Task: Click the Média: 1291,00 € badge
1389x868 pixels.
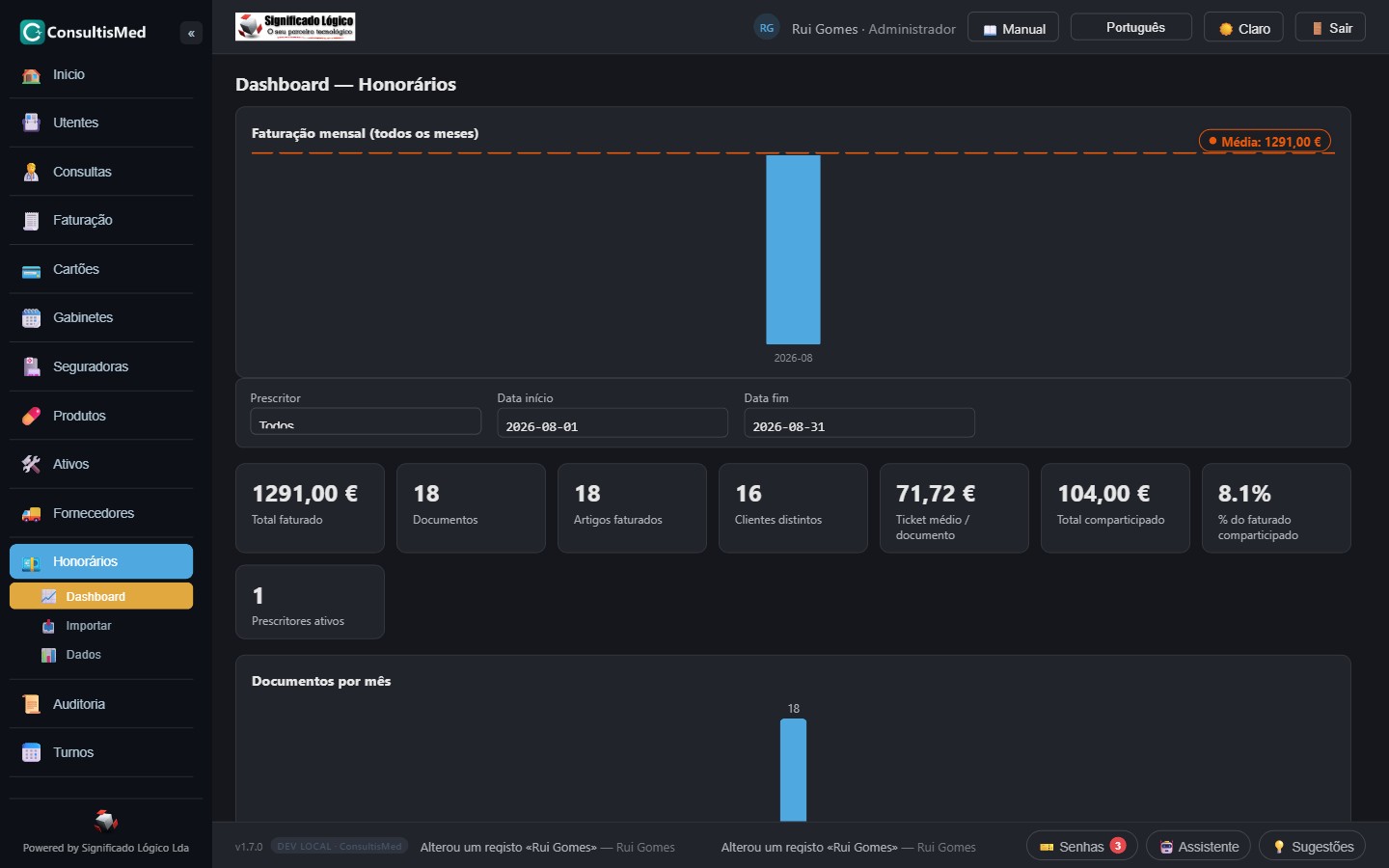Action: [x=1265, y=142]
